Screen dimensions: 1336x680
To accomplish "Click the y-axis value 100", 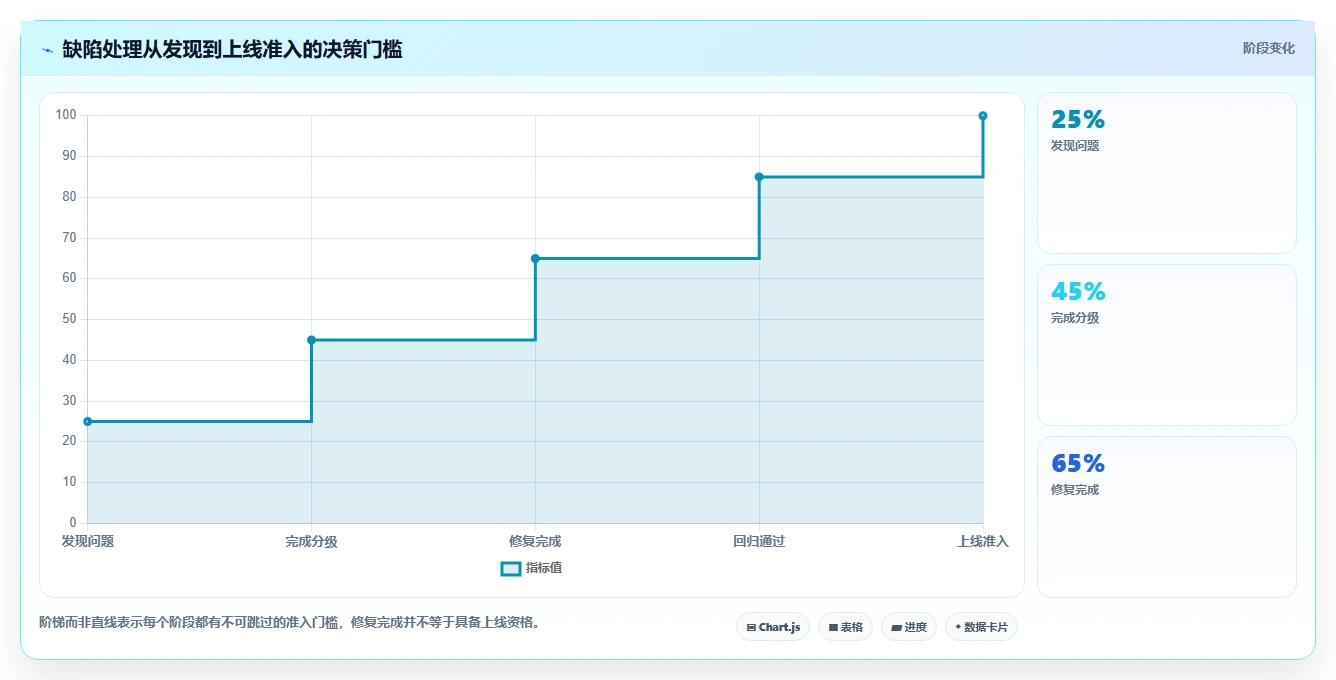I will (66, 115).
